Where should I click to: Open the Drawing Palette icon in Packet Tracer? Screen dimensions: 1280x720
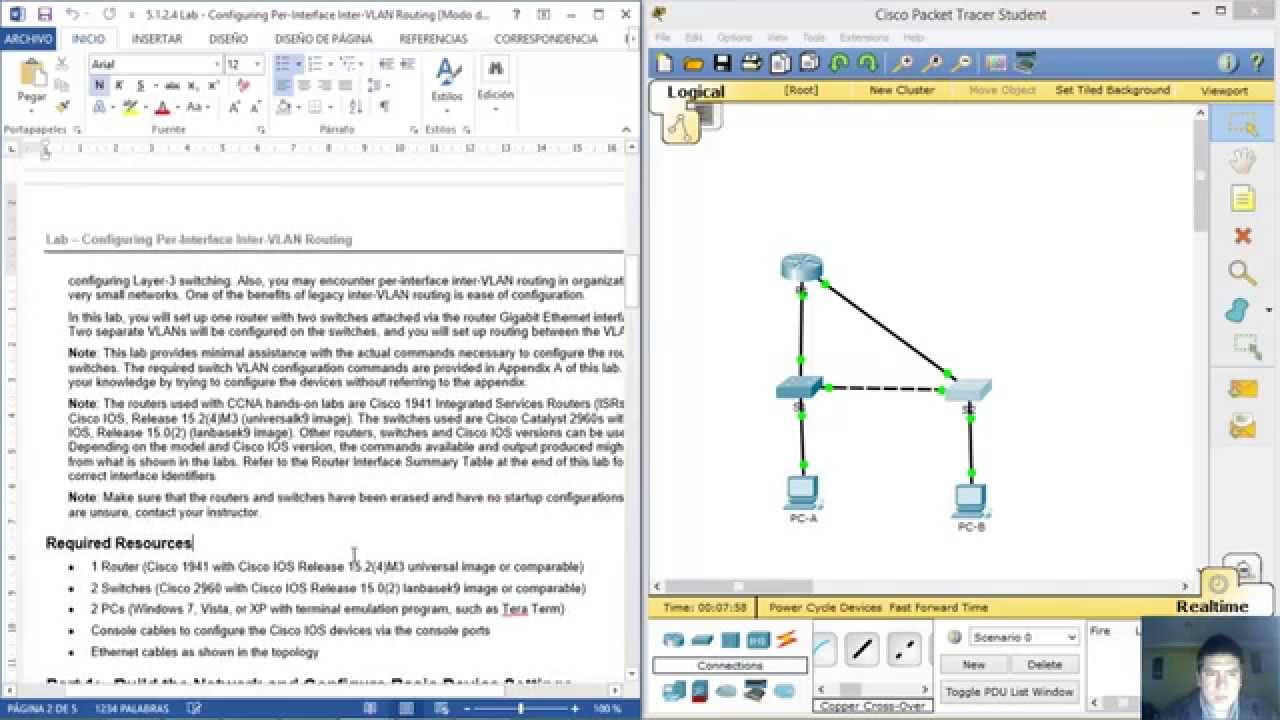click(x=996, y=63)
